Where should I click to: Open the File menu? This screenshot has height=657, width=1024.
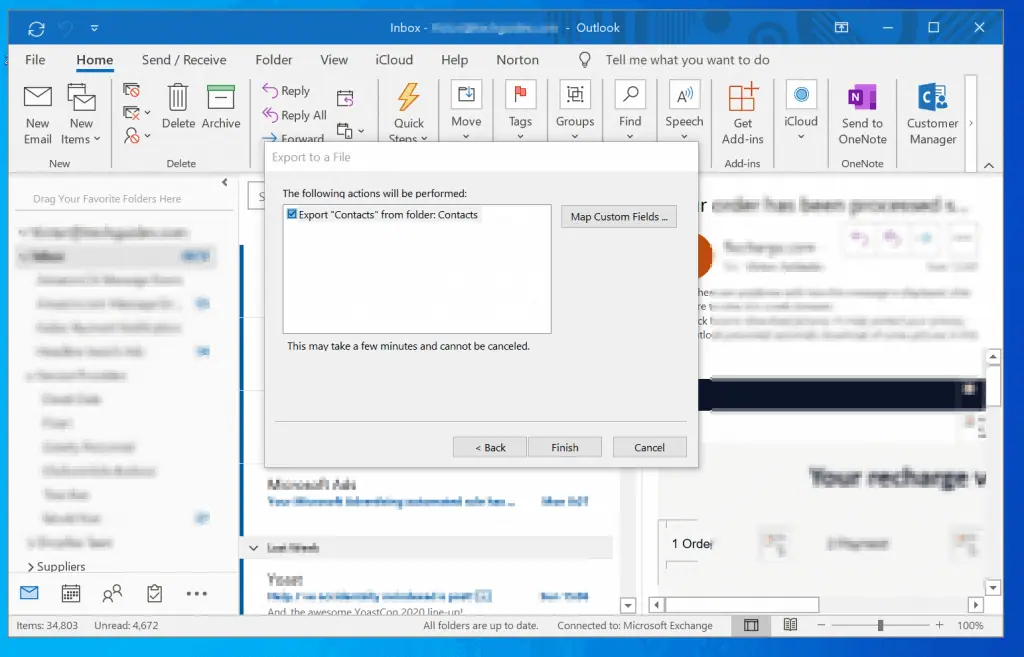(35, 59)
